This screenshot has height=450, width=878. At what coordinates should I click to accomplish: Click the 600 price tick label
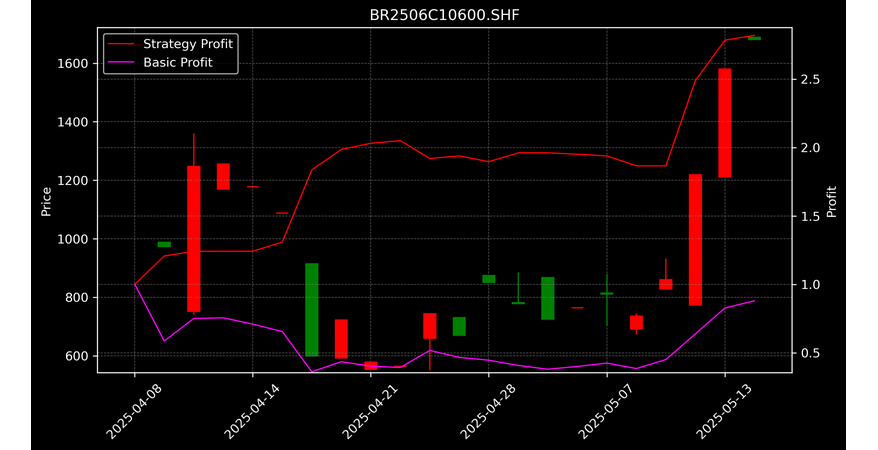pos(77,356)
